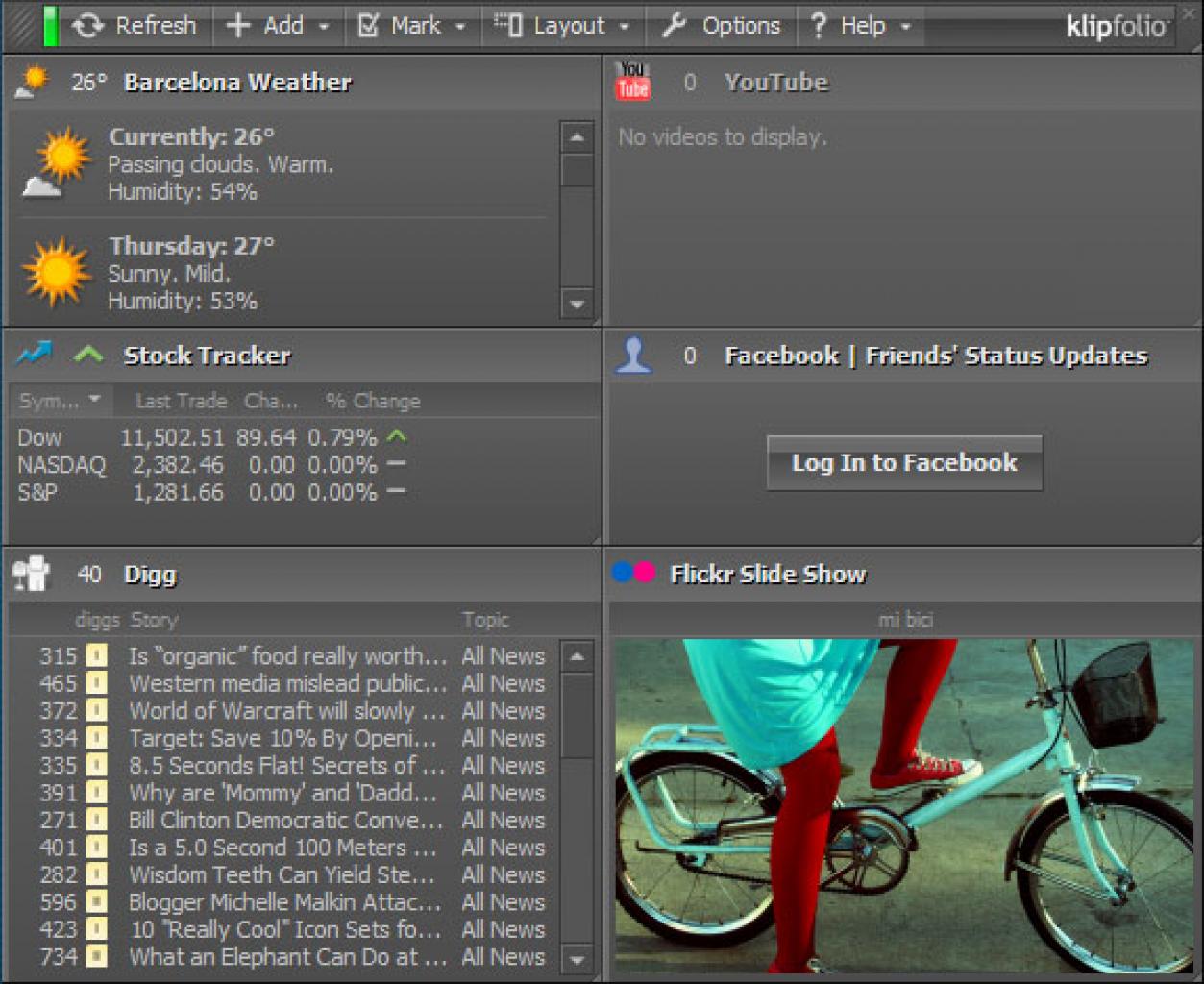Click the Flickr bicycle photo
The image size is (1204, 984).
click(903, 806)
